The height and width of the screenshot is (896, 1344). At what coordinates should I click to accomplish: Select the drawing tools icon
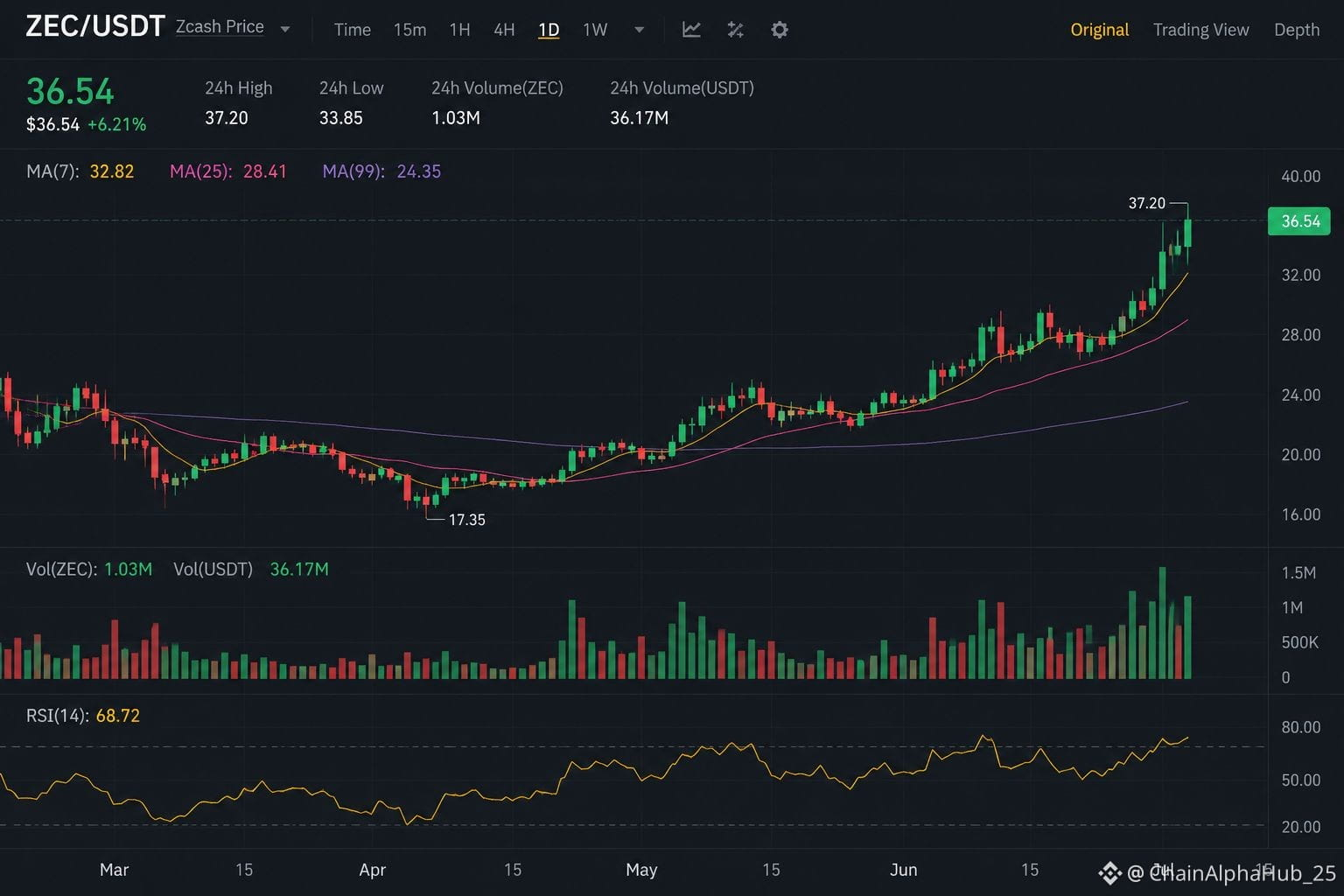click(736, 30)
